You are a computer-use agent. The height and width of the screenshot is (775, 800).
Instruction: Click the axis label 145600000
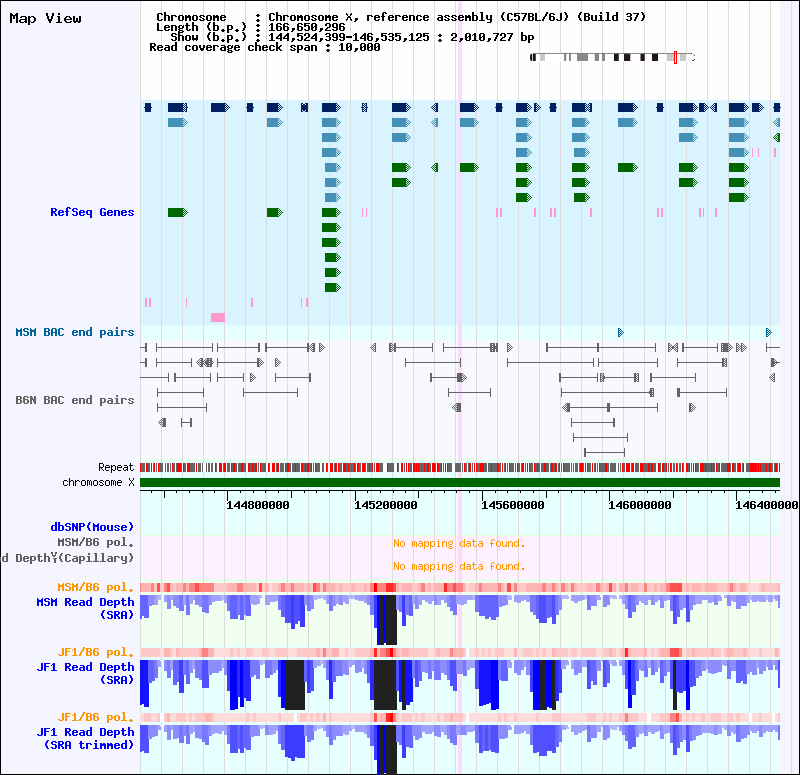(513, 505)
